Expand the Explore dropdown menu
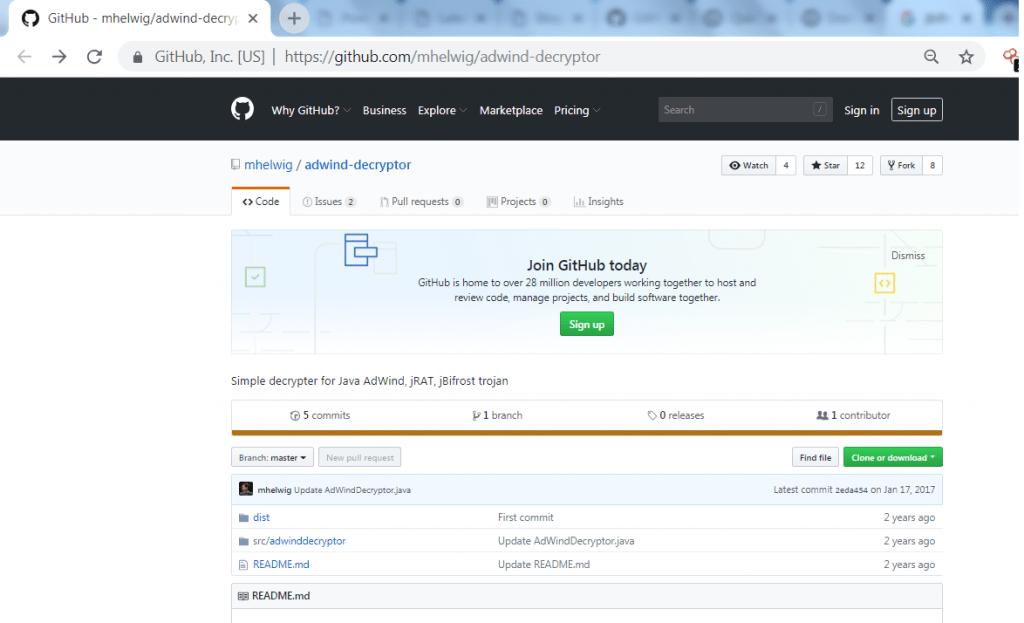Image resolution: width=1024 pixels, height=623 pixels. (442, 110)
